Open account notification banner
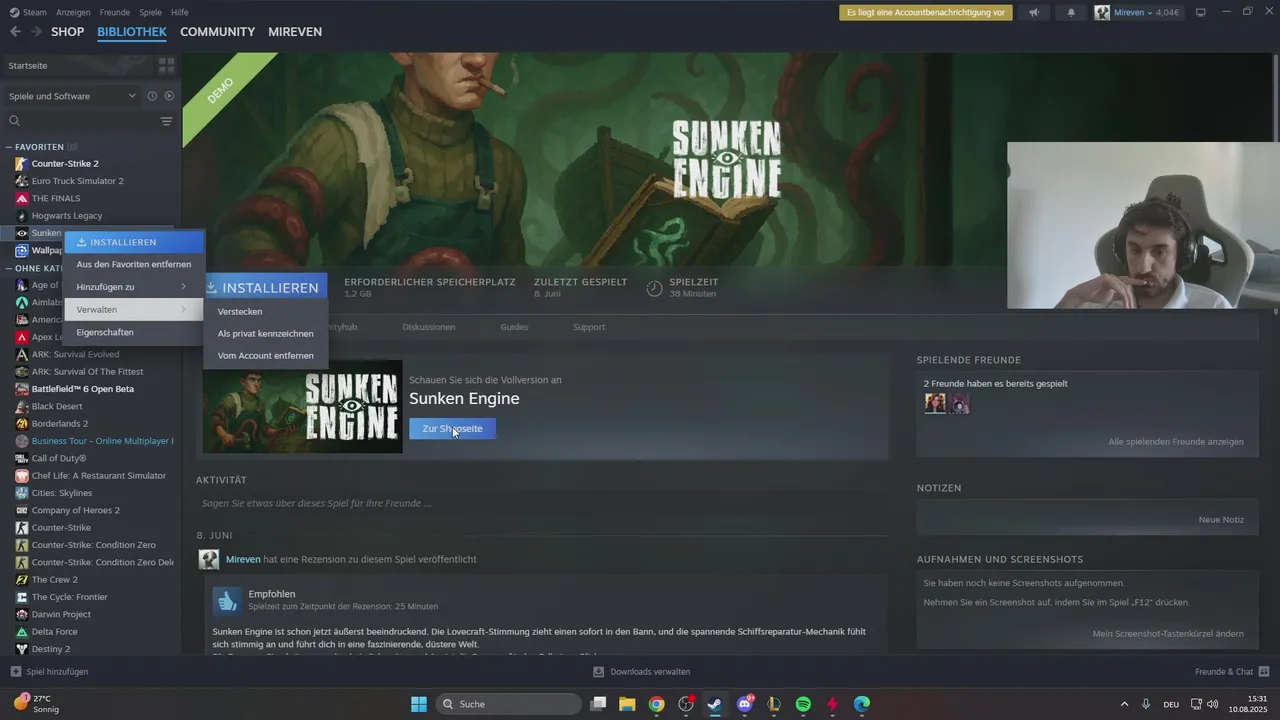Image resolution: width=1280 pixels, height=720 pixels. tap(926, 13)
